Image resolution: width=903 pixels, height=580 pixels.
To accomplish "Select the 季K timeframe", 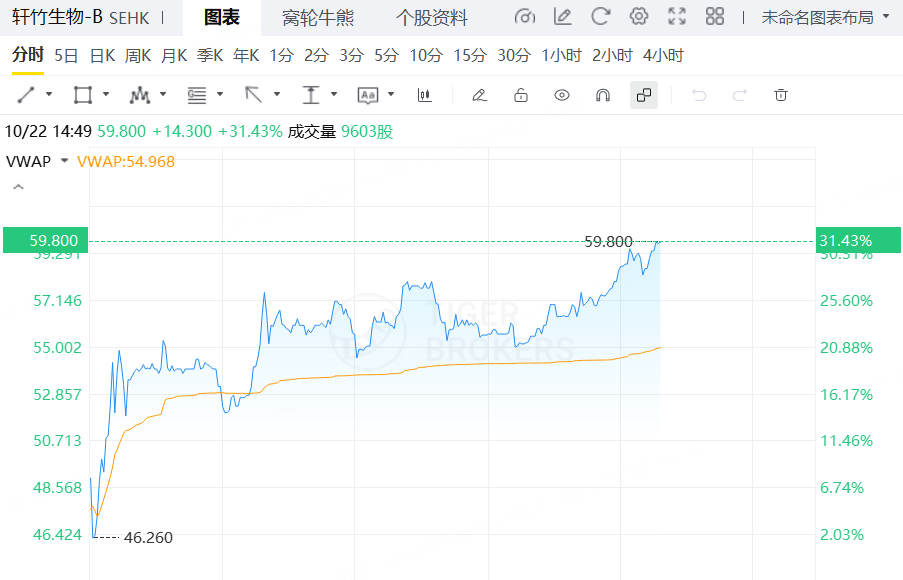I will tap(210, 55).
